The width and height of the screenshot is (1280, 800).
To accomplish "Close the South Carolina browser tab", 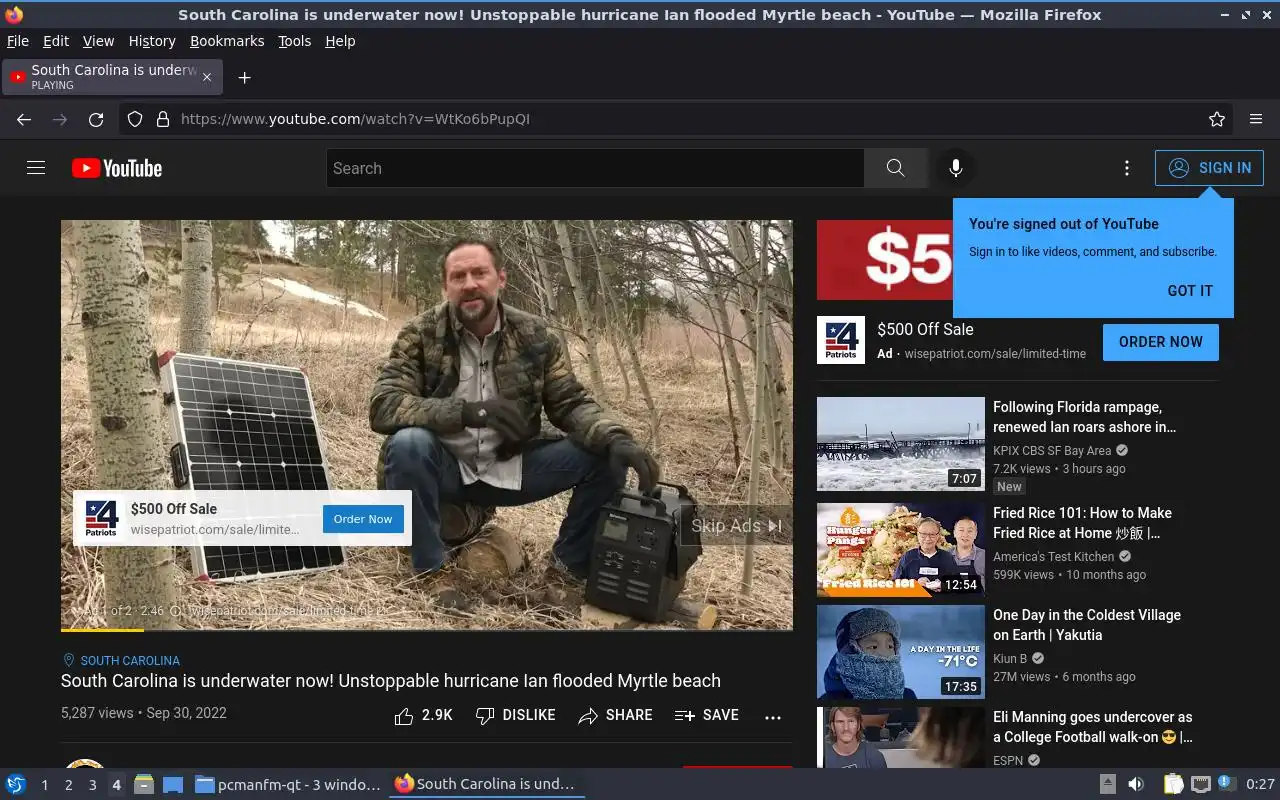I will (x=207, y=77).
